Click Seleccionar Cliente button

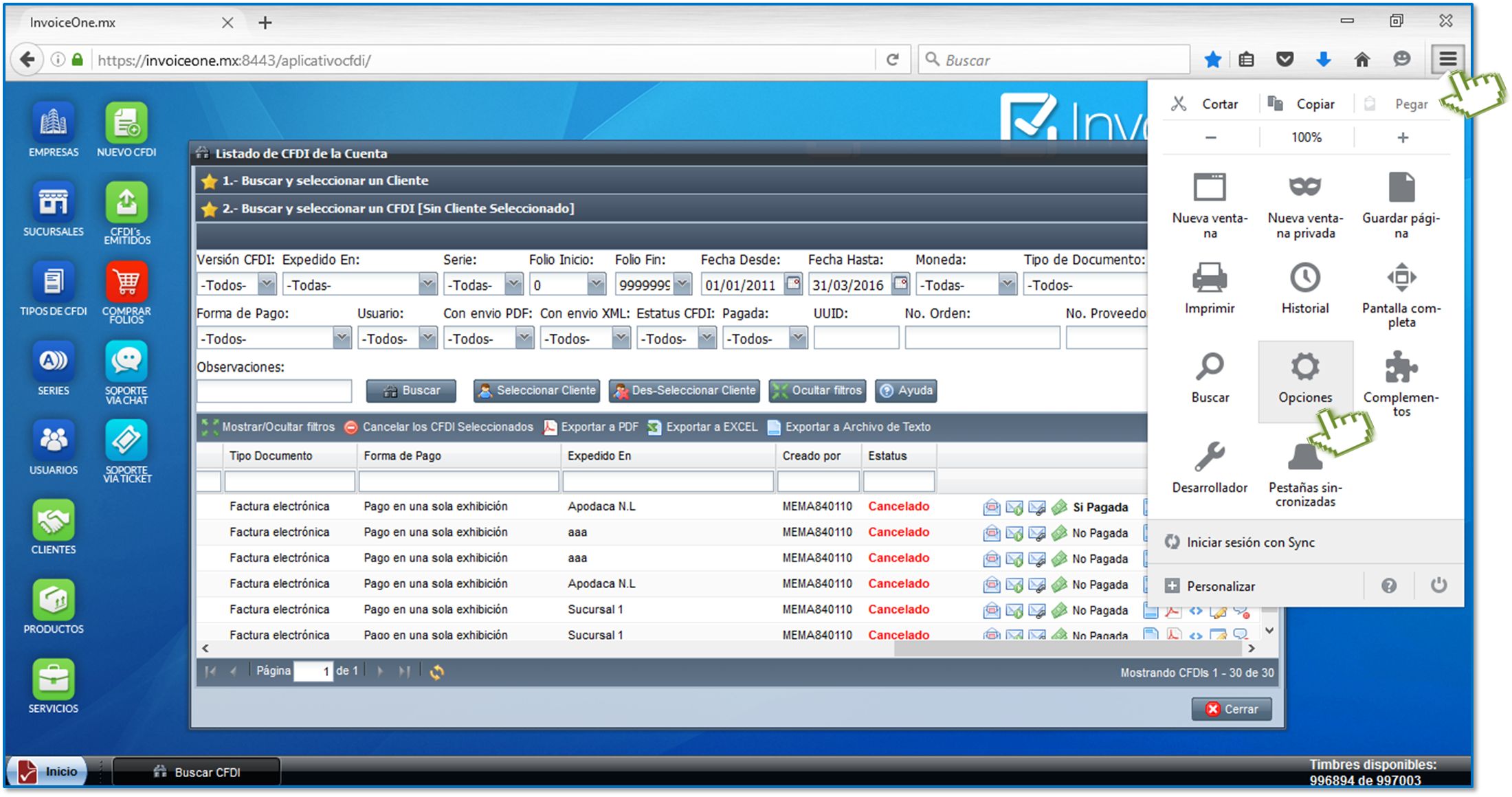537,390
